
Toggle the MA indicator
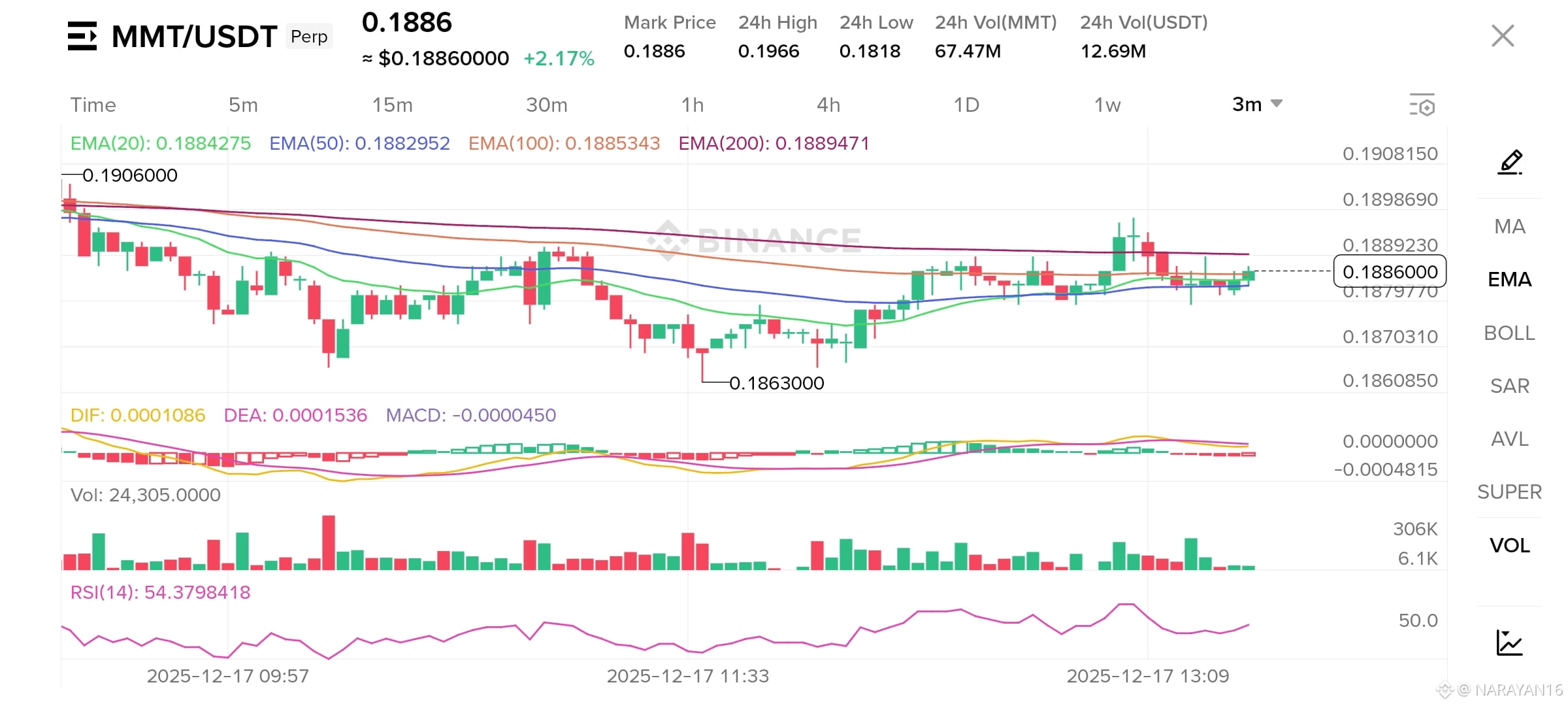[1510, 226]
